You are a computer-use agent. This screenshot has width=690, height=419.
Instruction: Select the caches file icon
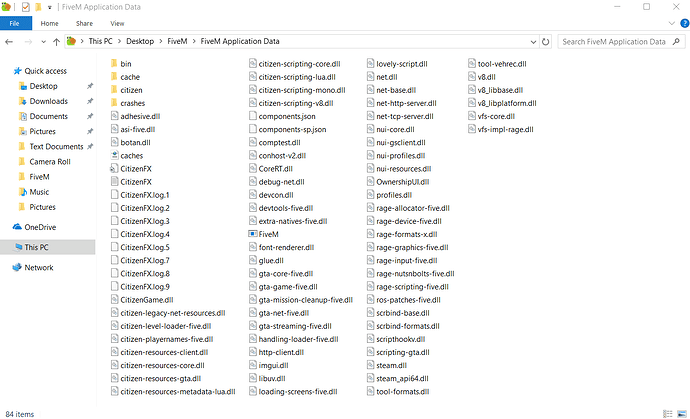click(114, 155)
